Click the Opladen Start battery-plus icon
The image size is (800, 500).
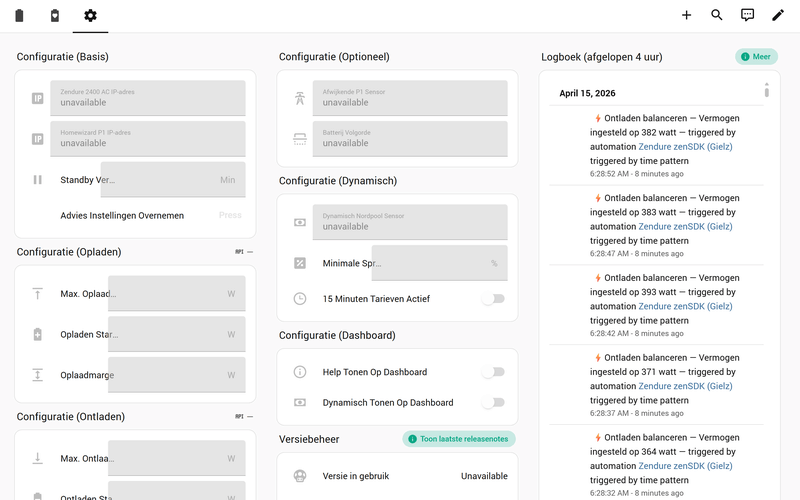click(x=38, y=334)
